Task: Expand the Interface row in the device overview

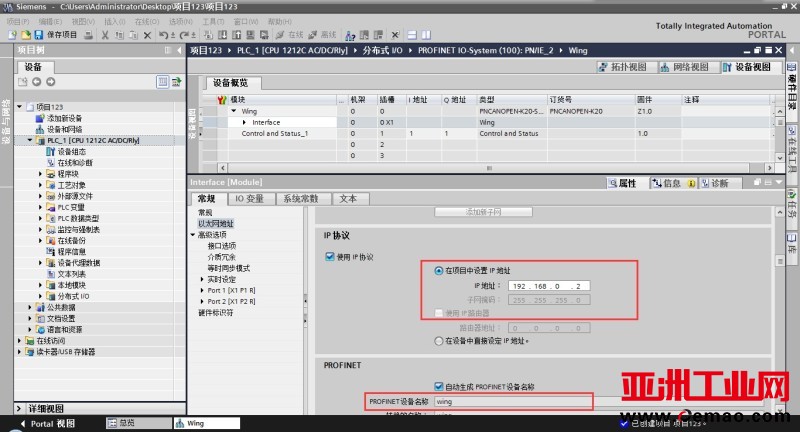Action: (244, 122)
